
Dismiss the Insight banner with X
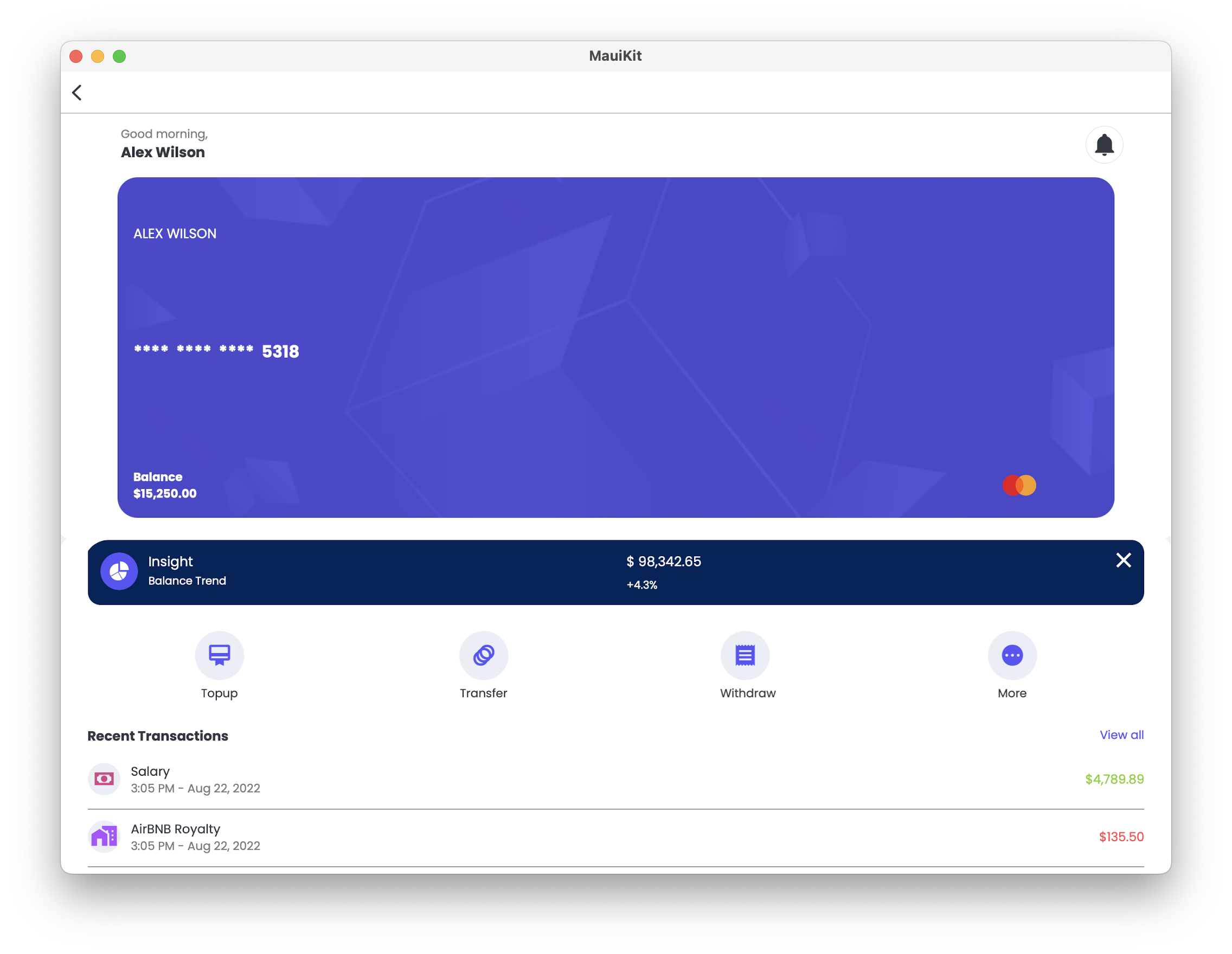1123,560
